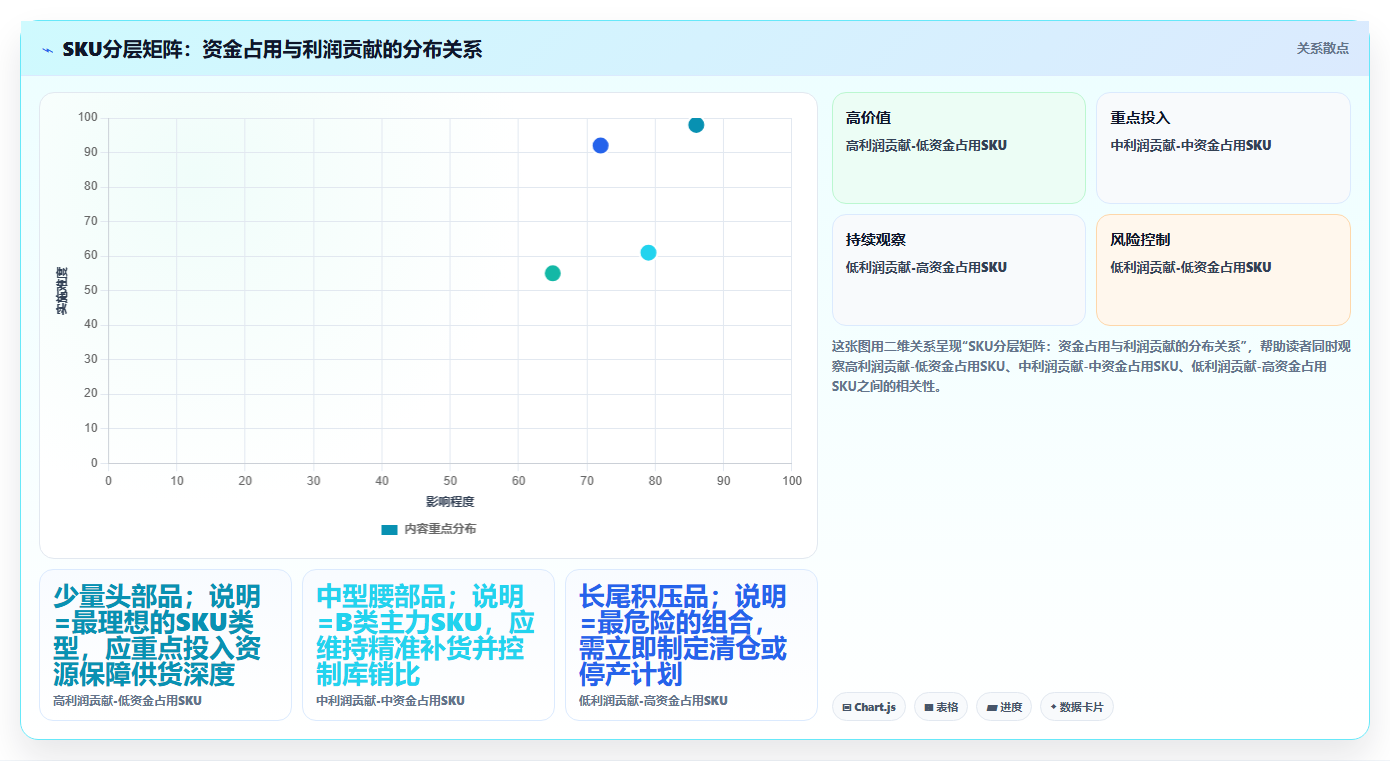Click 低利润贡献-高资金占用SKU in 持续观察 card
Image resolution: width=1390 pixels, height=761 pixels.
926,267
